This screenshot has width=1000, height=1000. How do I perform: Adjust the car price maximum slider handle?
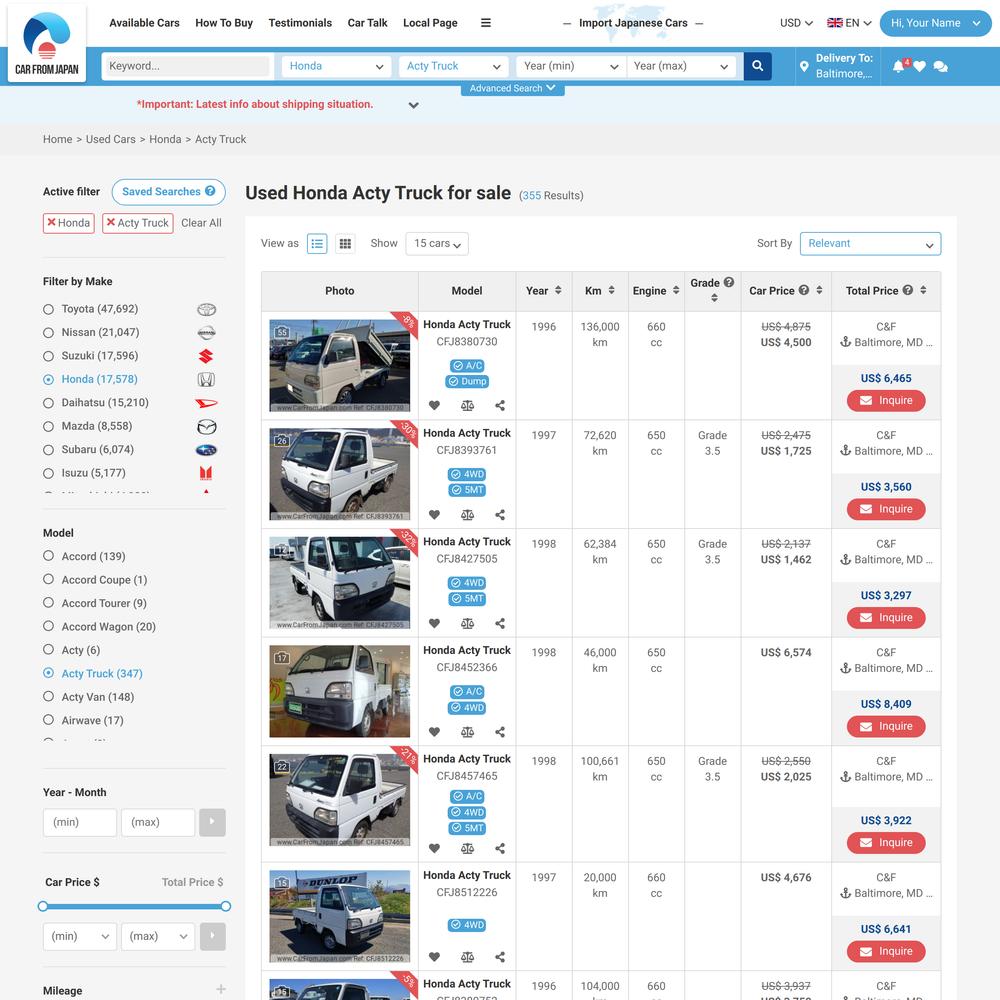coord(226,906)
